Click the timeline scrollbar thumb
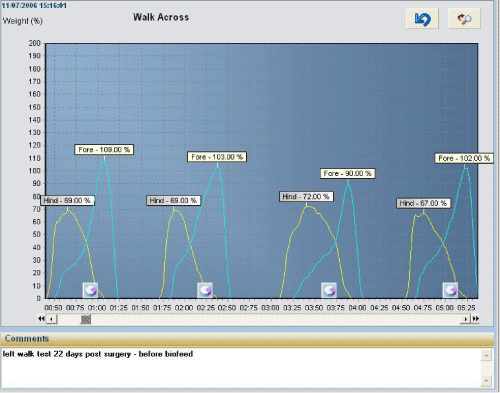Image resolution: width=500 pixels, height=393 pixels. click(86, 319)
